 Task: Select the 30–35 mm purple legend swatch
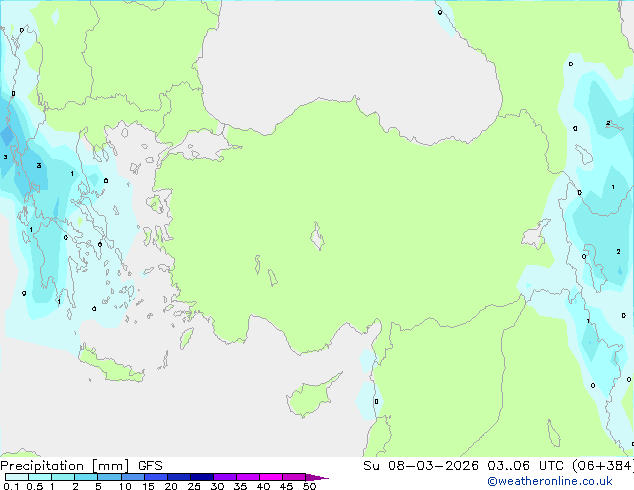pos(225,477)
